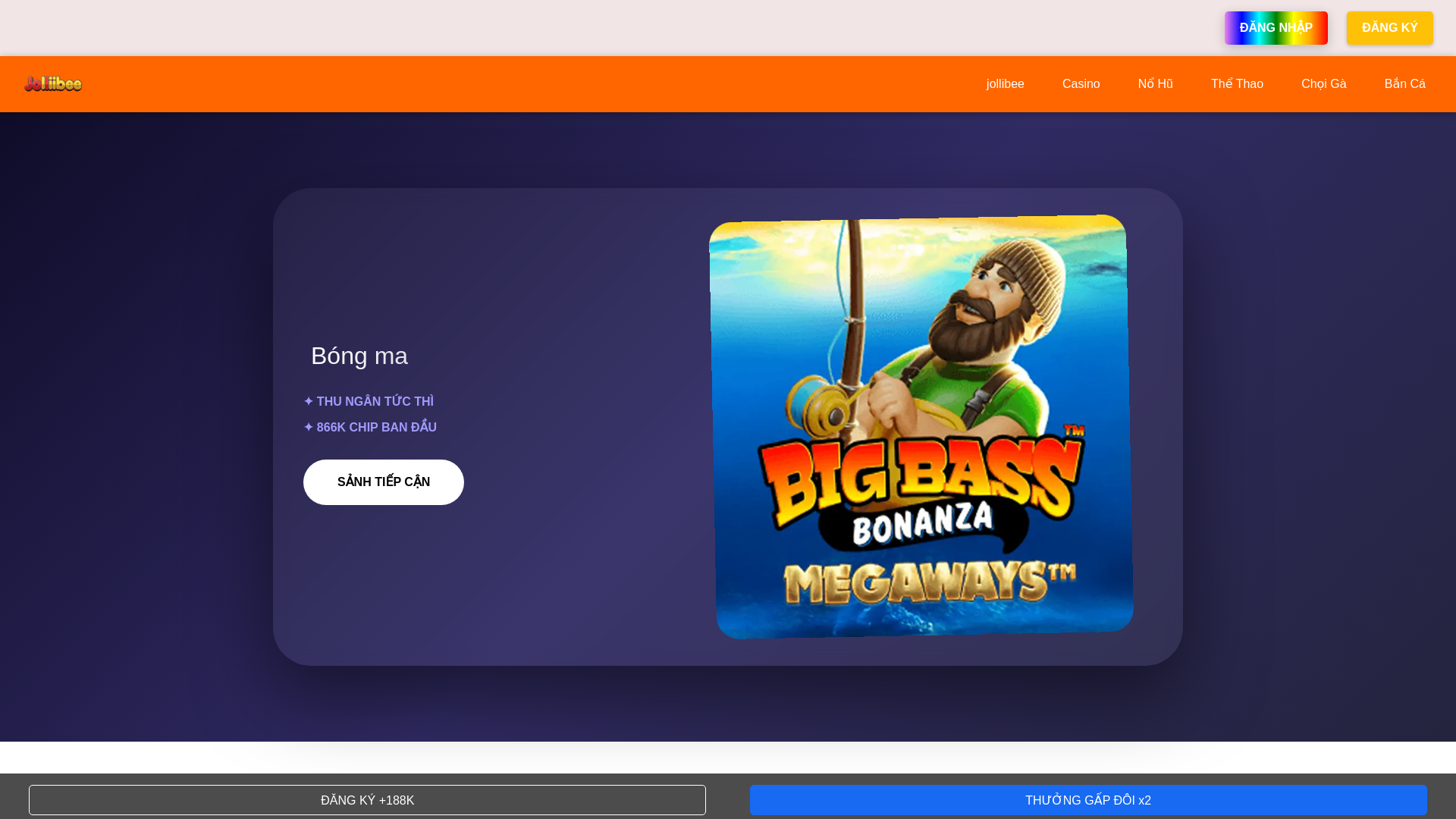Select the Casino menu item
Image resolution: width=1456 pixels, height=819 pixels.
point(1081,84)
